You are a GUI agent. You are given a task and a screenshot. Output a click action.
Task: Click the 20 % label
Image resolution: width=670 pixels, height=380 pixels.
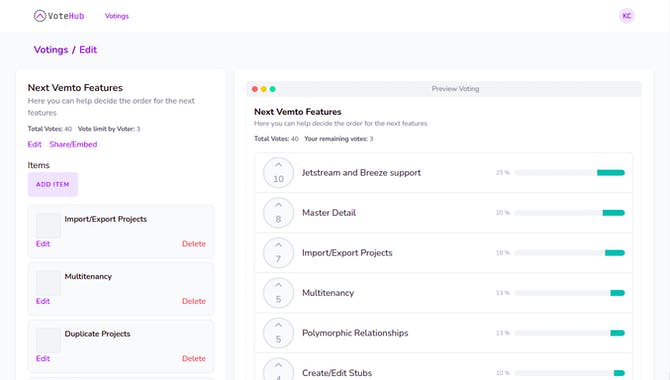point(503,213)
